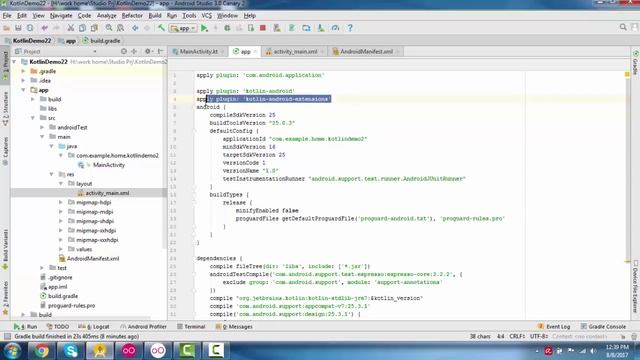Open the Gradle Console panel
Viewport: 640px width, 360px height.
point(603,327)
